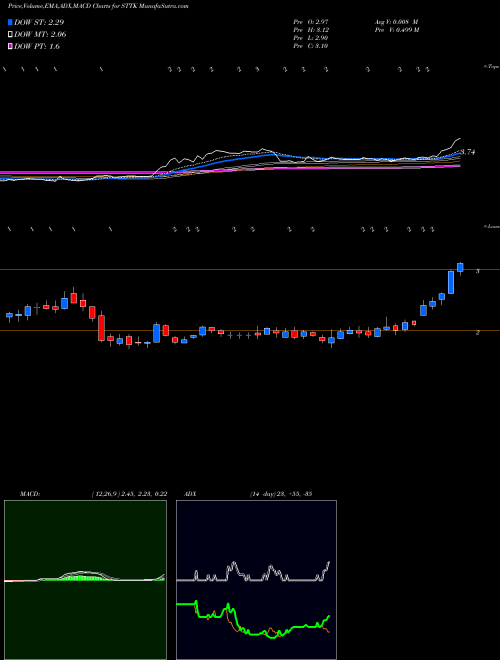Click the 'Pre L: 2.90' value
The width and height of the screenshot is (500, 660).
311,38
